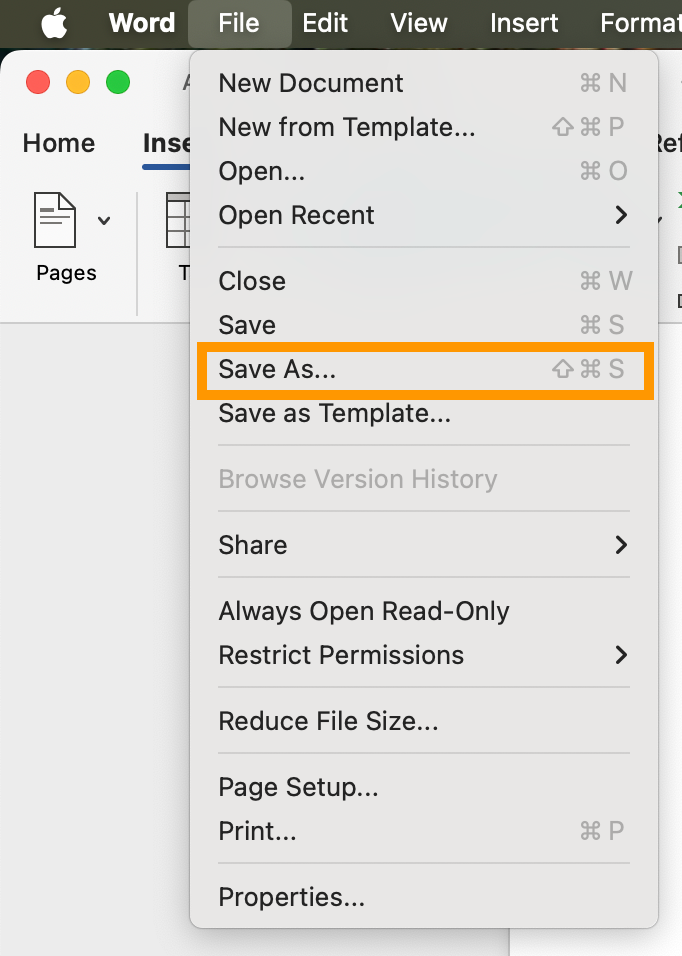Open document Properties
The image size is (682, 956).
pos(291,897)
